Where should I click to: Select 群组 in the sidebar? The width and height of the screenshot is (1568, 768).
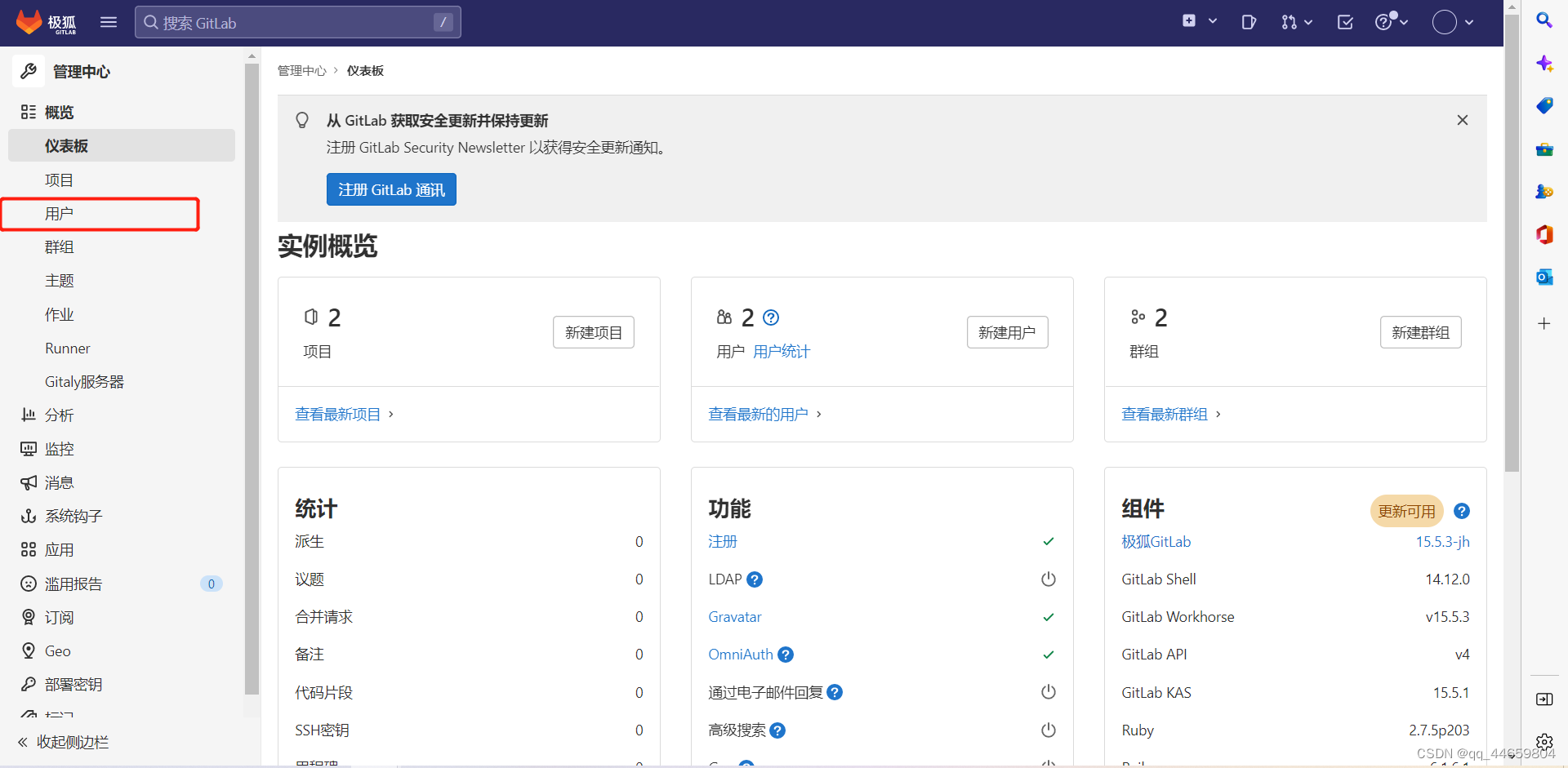coord(59,247)
